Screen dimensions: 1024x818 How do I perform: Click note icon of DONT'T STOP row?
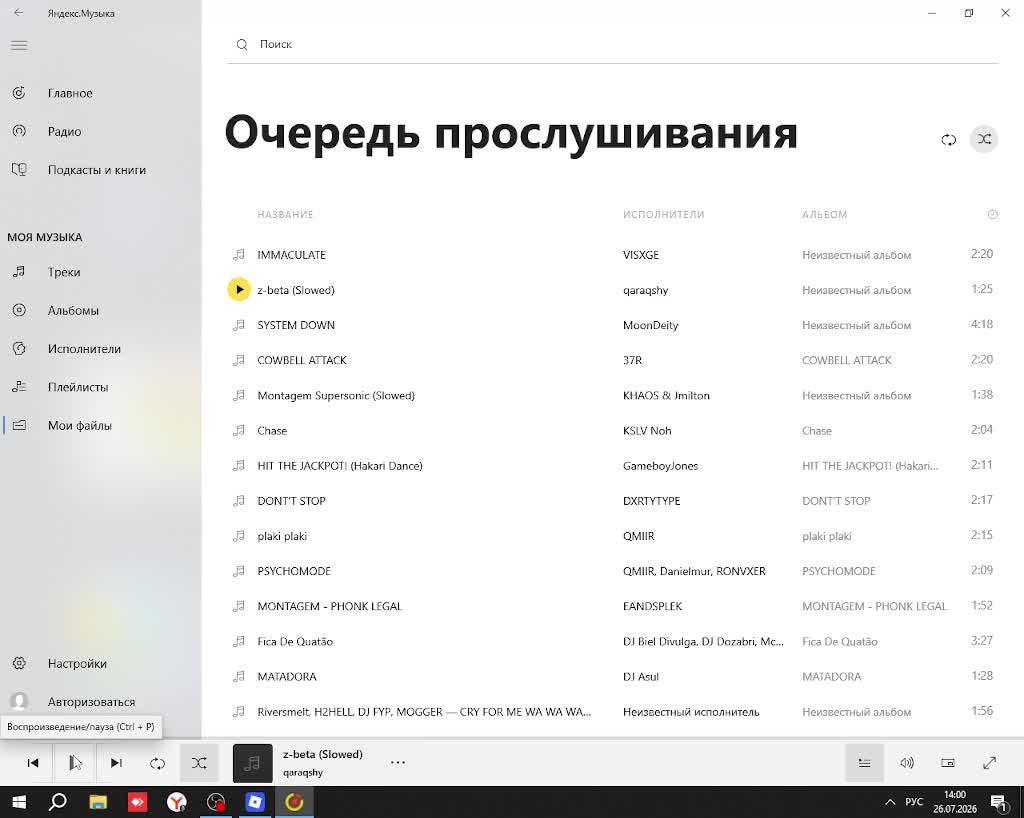click(x=239, y=501)
